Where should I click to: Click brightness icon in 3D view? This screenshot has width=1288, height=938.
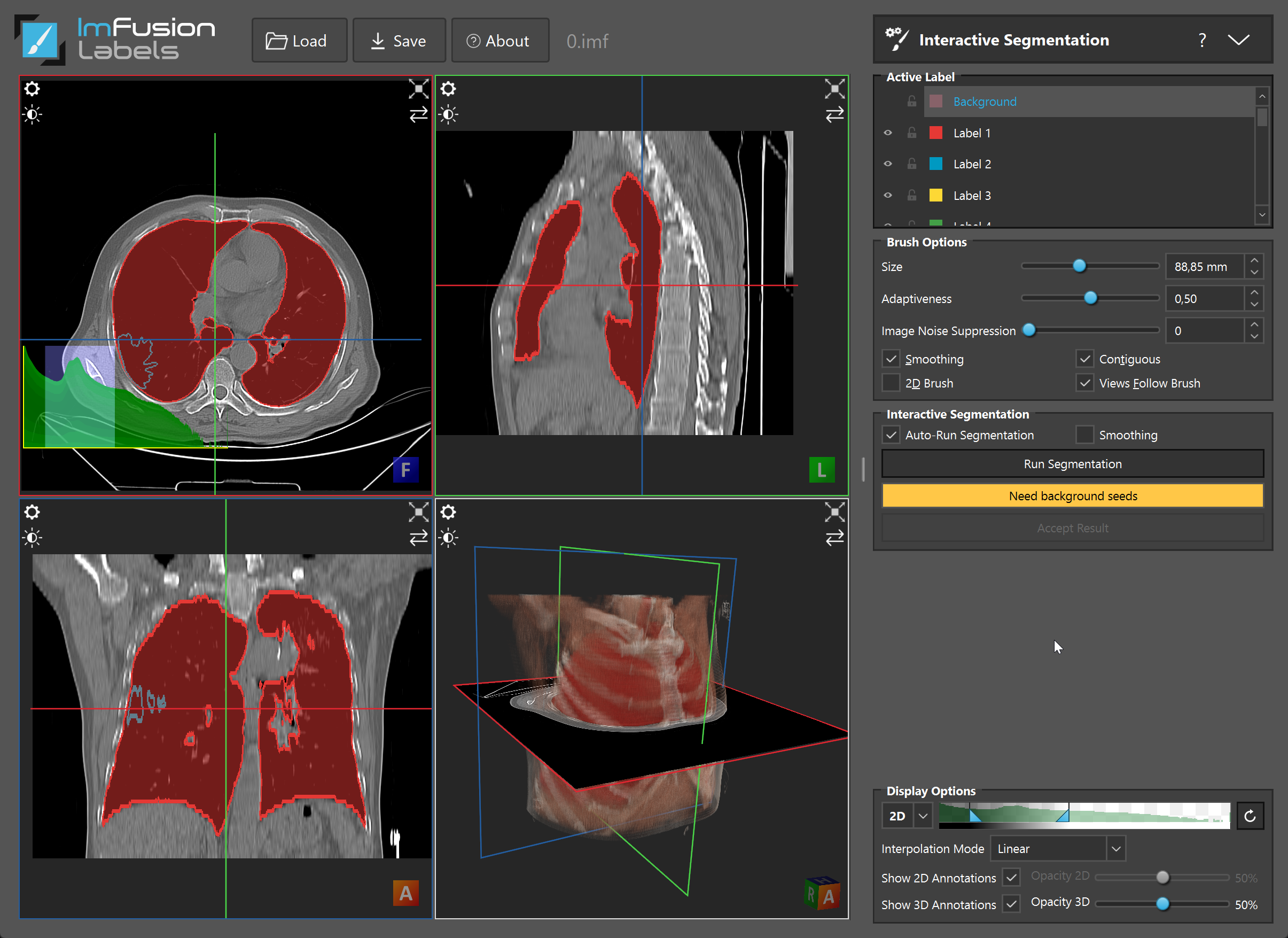click(448, 538)
